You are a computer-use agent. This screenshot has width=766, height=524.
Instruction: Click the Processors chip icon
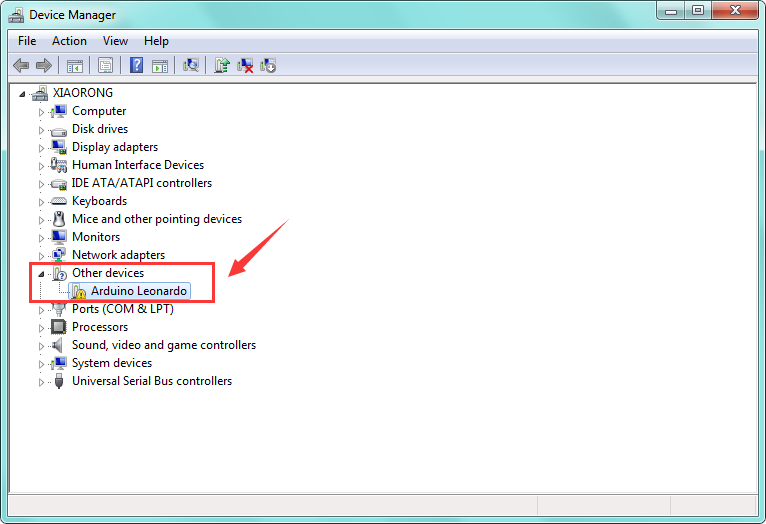tap(59, 327)
